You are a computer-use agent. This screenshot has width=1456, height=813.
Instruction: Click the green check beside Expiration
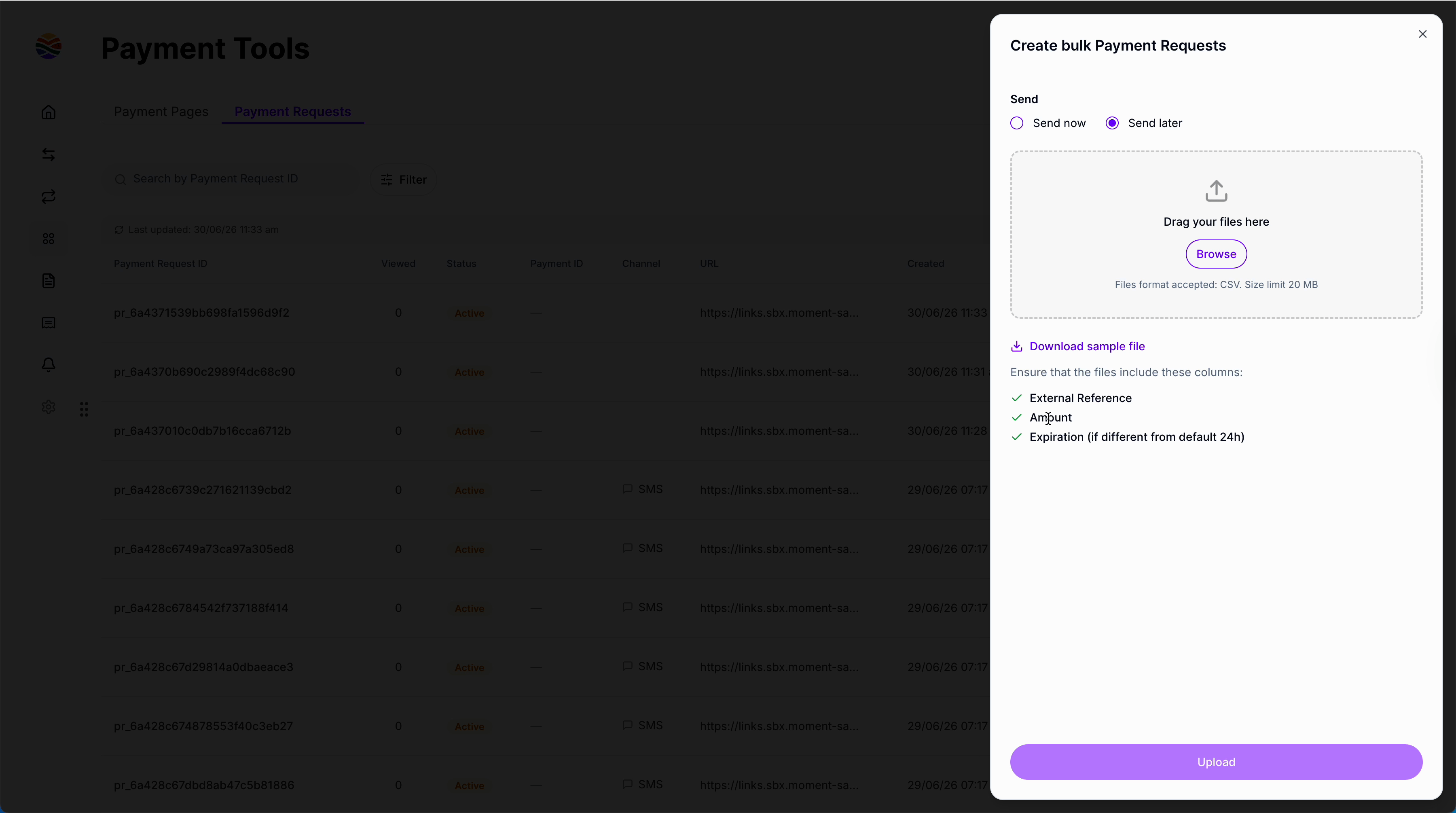point(1016,436)
